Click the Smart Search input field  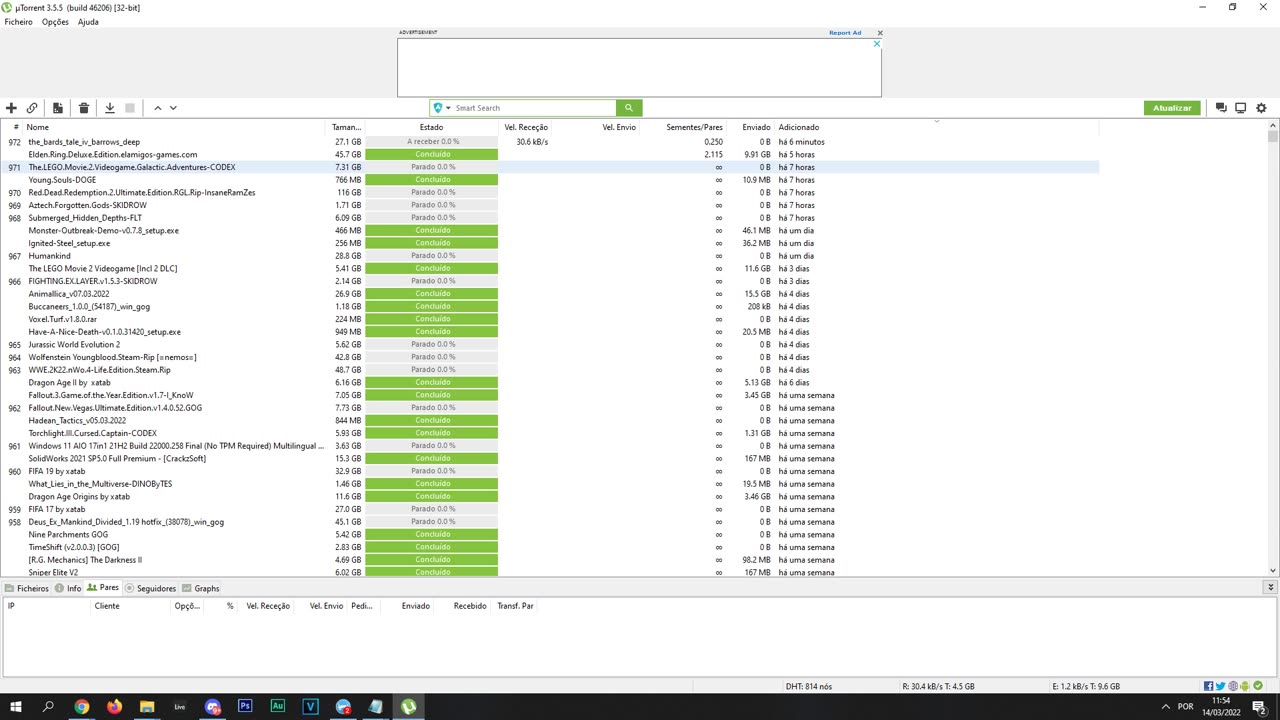pos(535,108)
